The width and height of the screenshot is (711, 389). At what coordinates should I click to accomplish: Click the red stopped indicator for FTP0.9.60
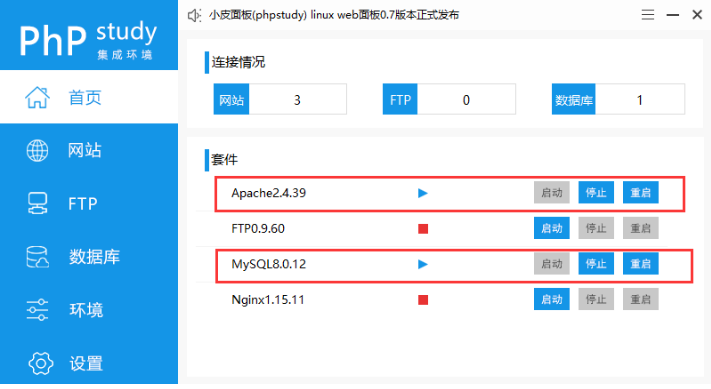tap(423, 229)
